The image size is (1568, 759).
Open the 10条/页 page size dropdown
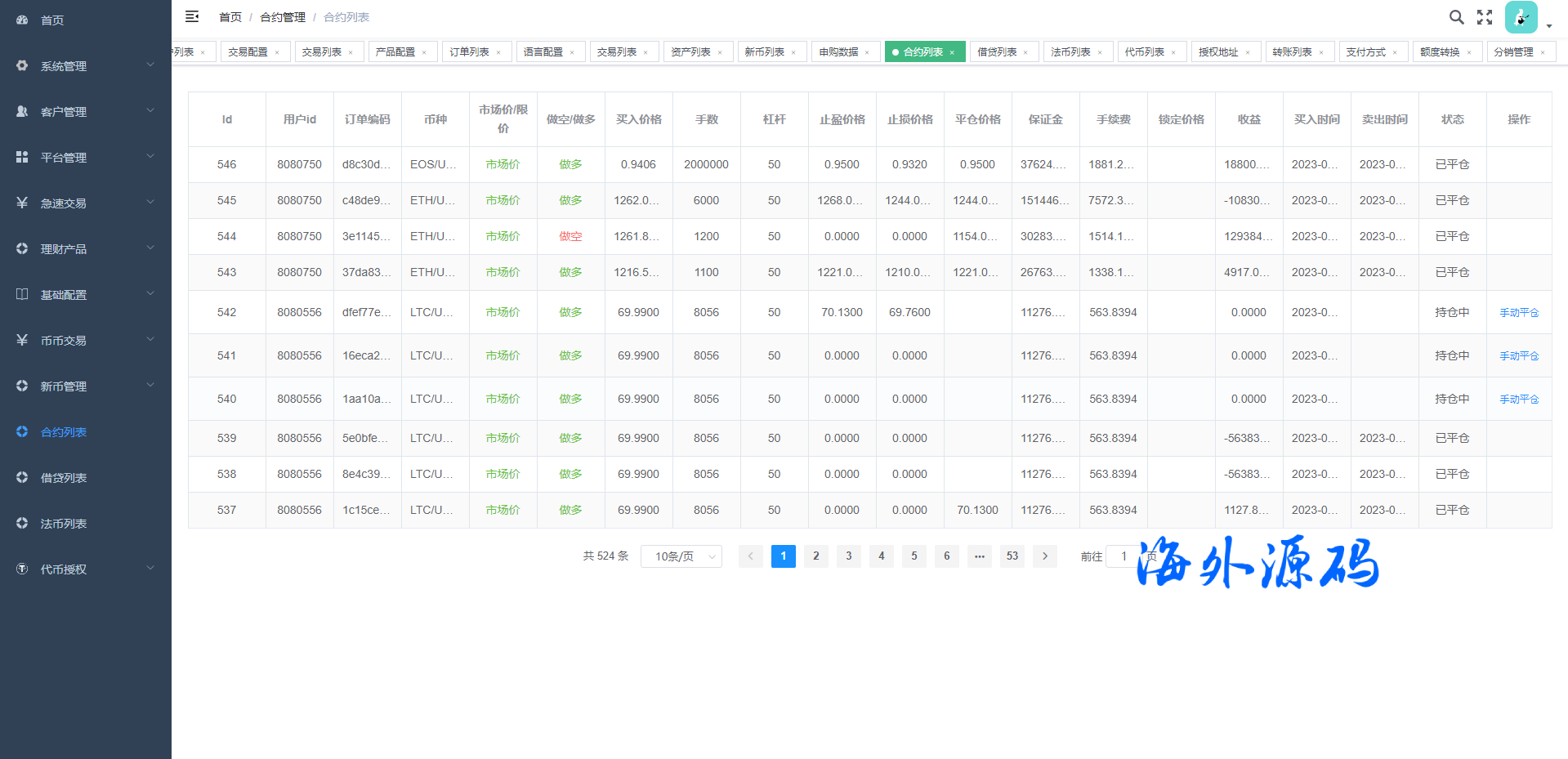(x=681, y=556)
